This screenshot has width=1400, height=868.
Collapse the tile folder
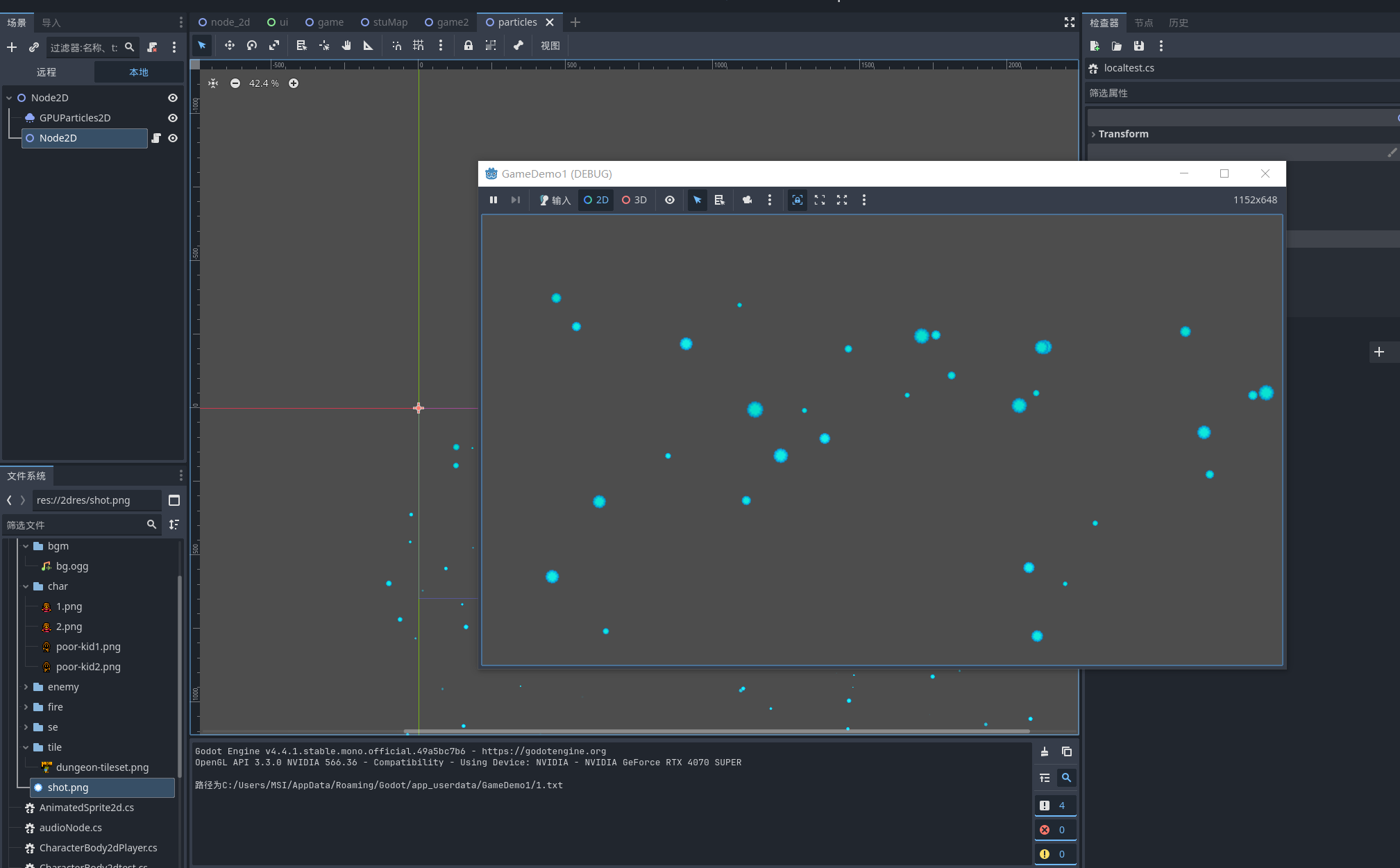click(26, 747)
